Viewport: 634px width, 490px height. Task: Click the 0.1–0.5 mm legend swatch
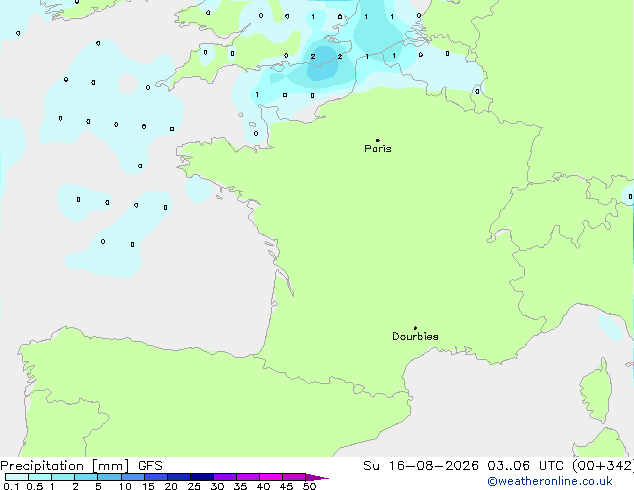click(17, 477)
